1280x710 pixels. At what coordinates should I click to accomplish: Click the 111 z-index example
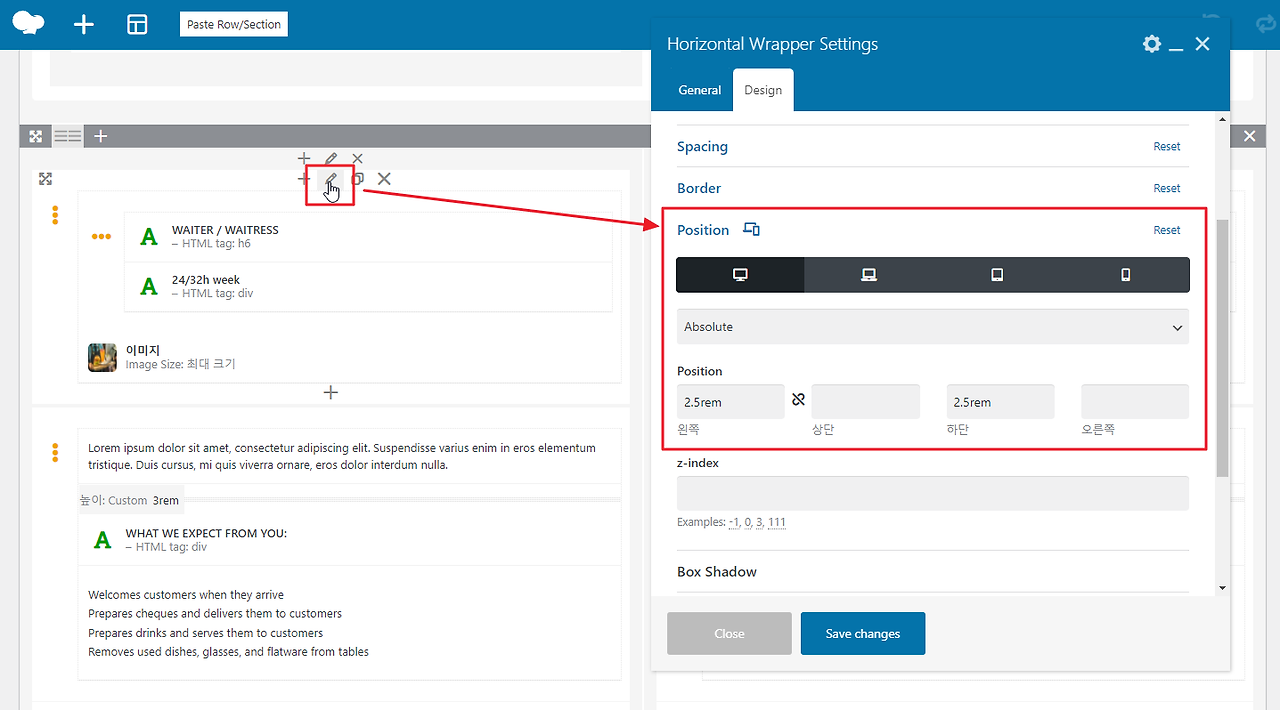click(777, 522)
